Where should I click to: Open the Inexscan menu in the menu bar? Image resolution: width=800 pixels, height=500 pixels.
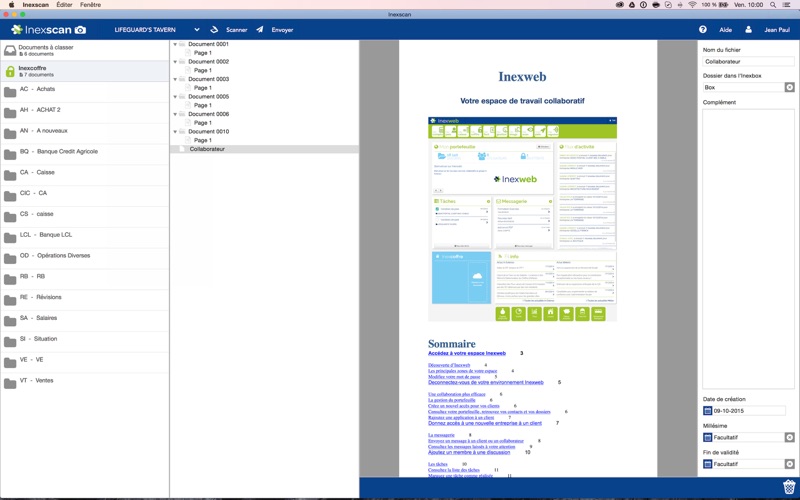click(x=36, y=5)
